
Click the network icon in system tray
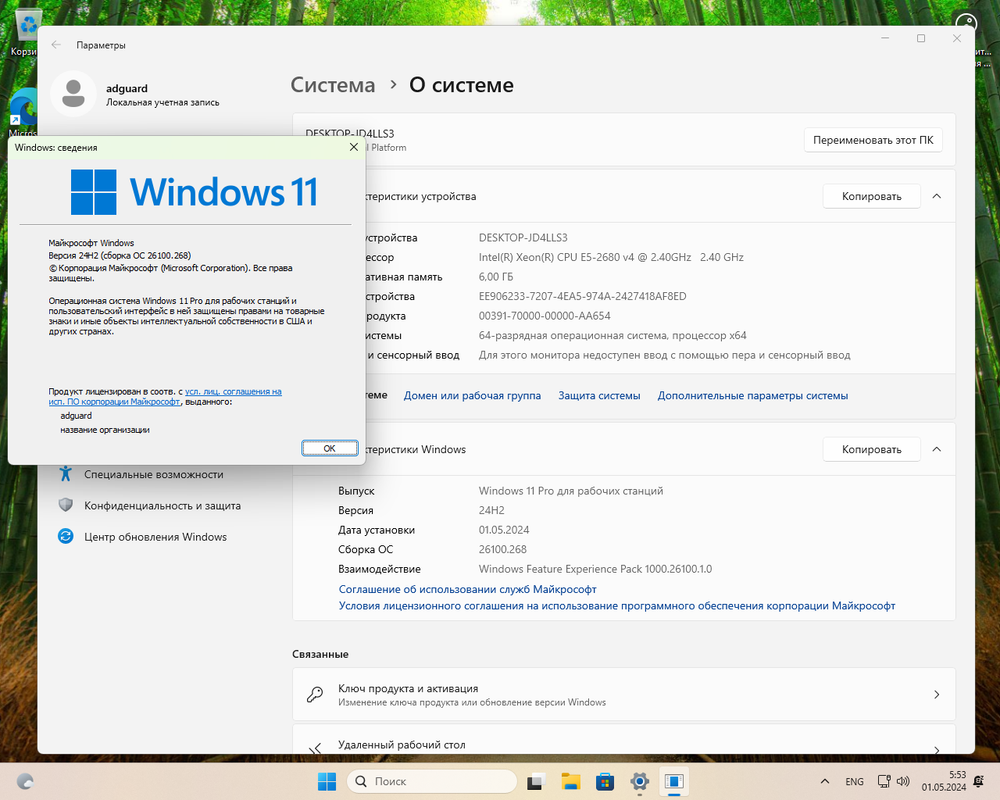(884, 781)
